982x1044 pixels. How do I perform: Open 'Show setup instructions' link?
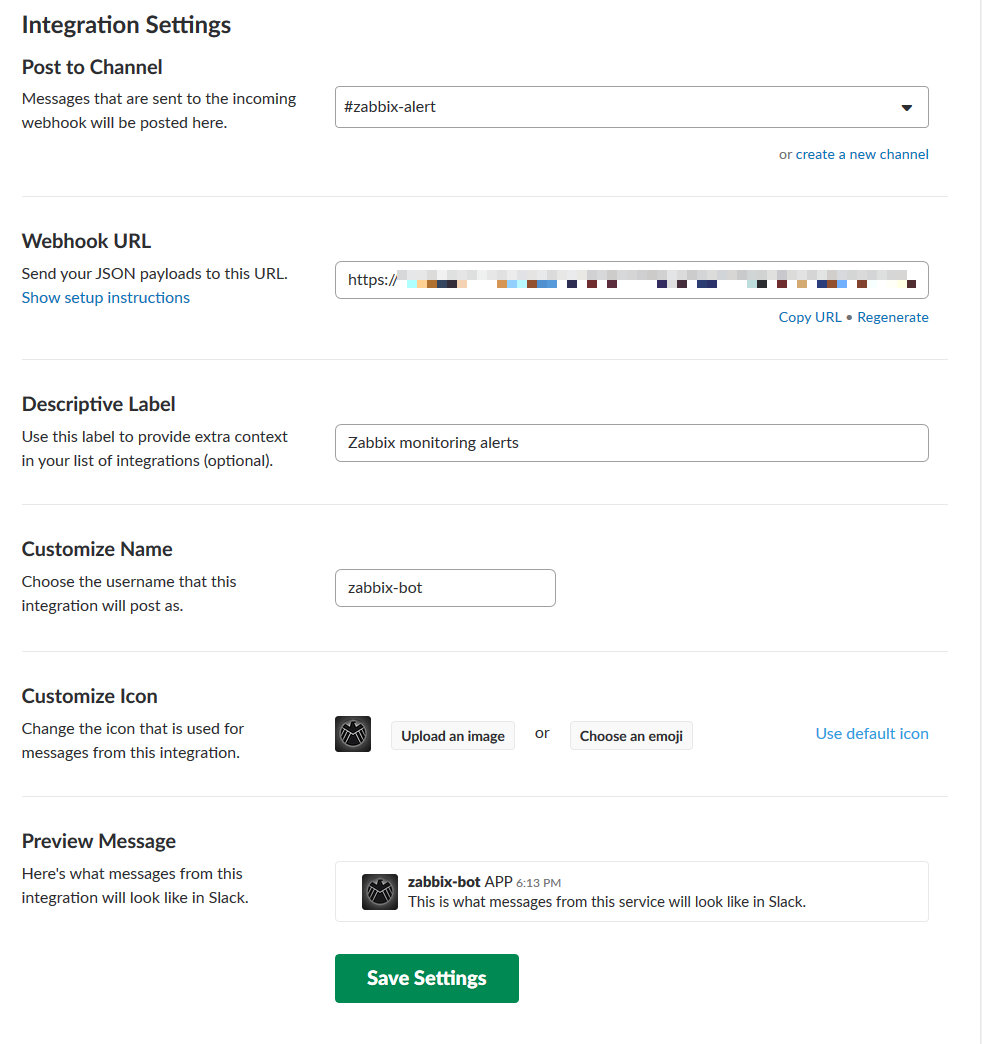point(106,298)
